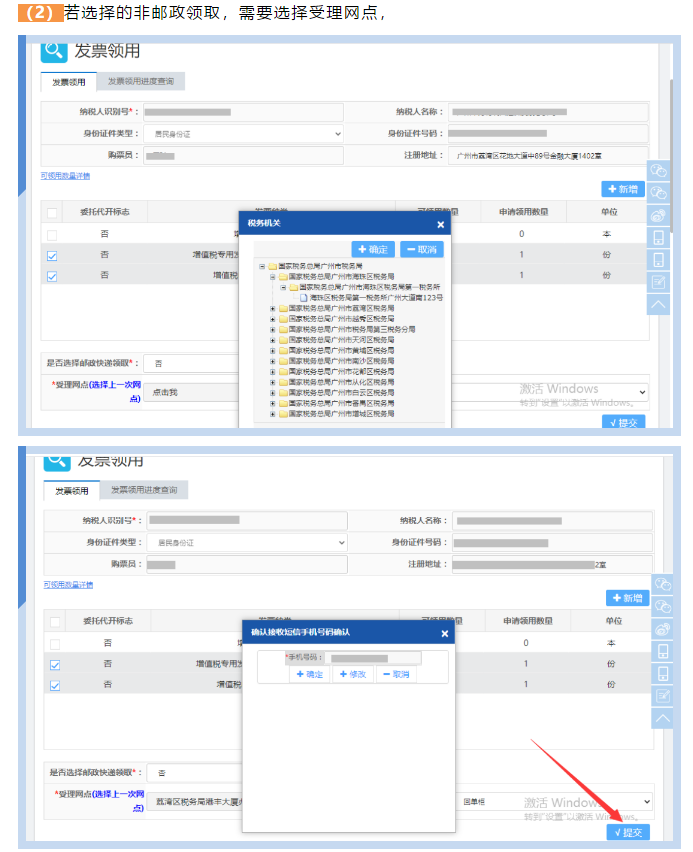Close the 税务机关 dialog with the X
The height and width of the screenshot is (852, 693).
[441, 225]
